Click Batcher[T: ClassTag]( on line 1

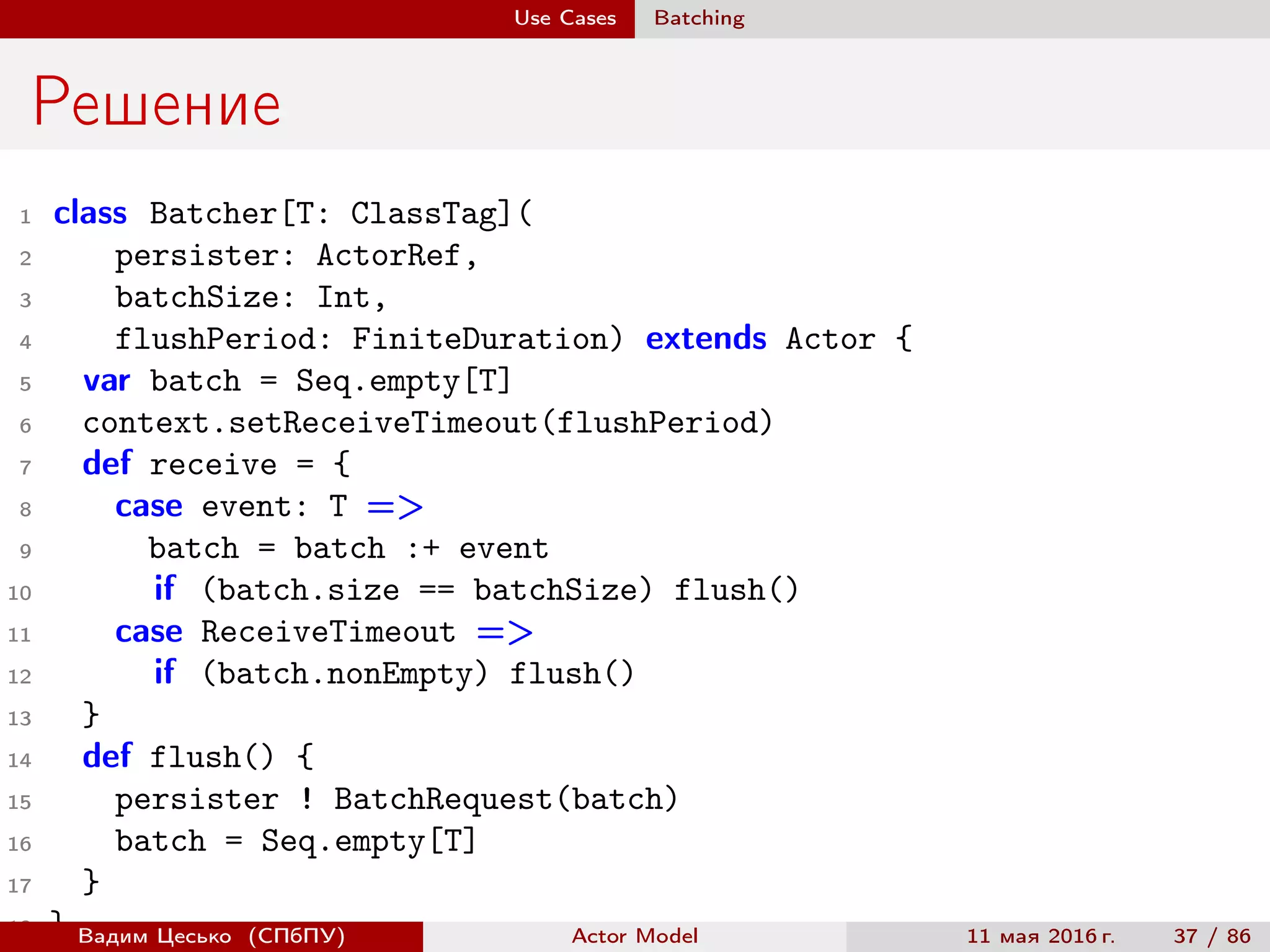point(341,214)
